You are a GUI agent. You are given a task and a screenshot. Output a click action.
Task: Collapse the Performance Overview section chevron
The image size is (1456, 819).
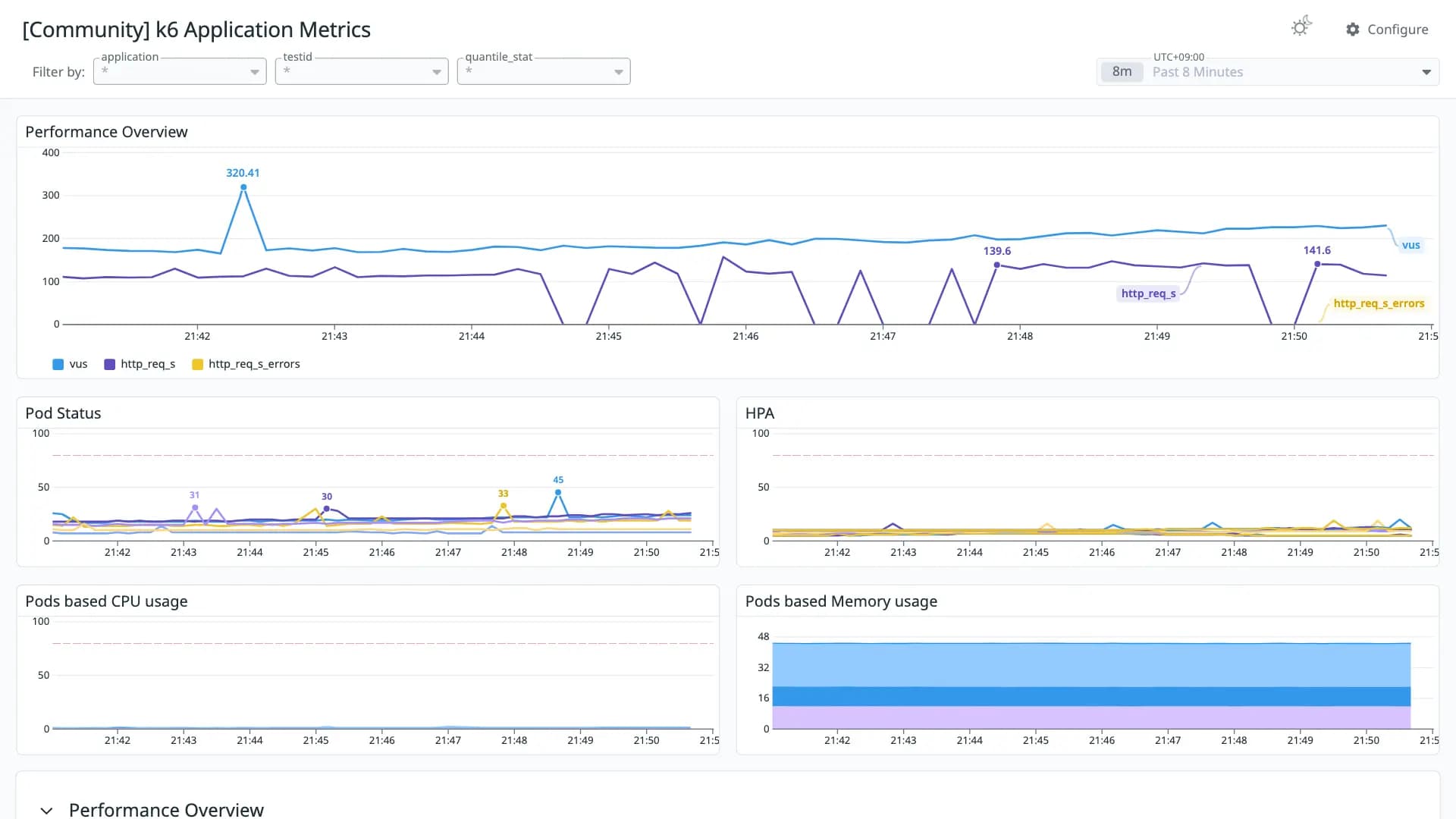46,811
